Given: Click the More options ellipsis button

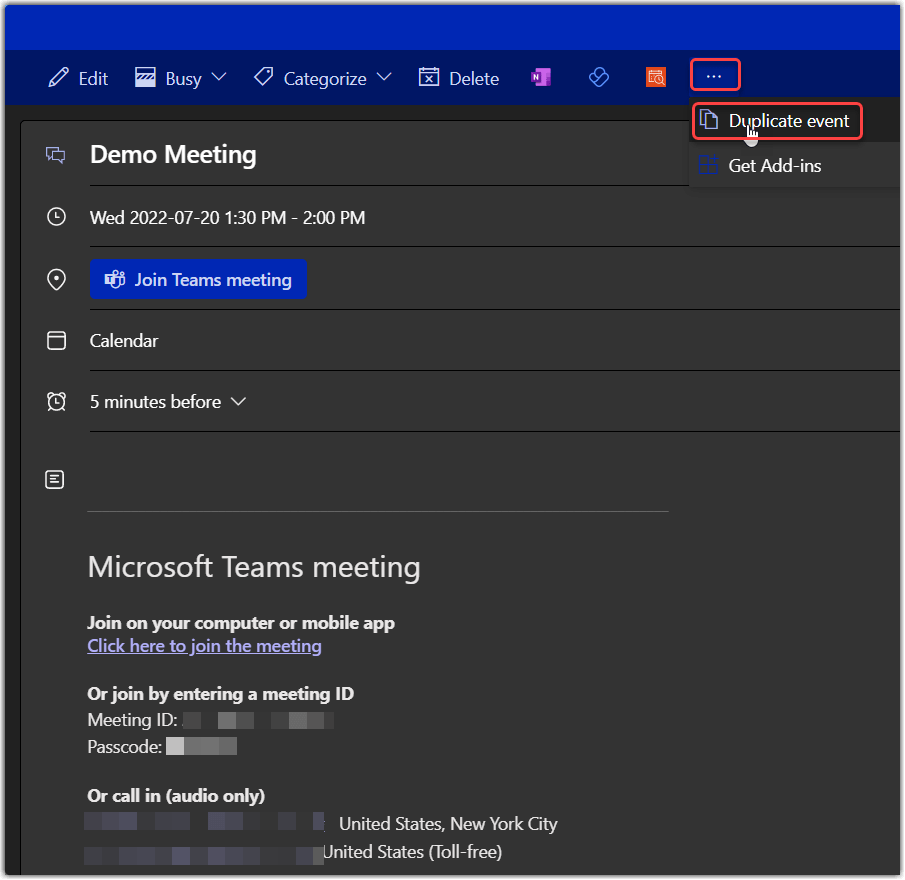Looking at the screenshot, I should tap(714, 76).
